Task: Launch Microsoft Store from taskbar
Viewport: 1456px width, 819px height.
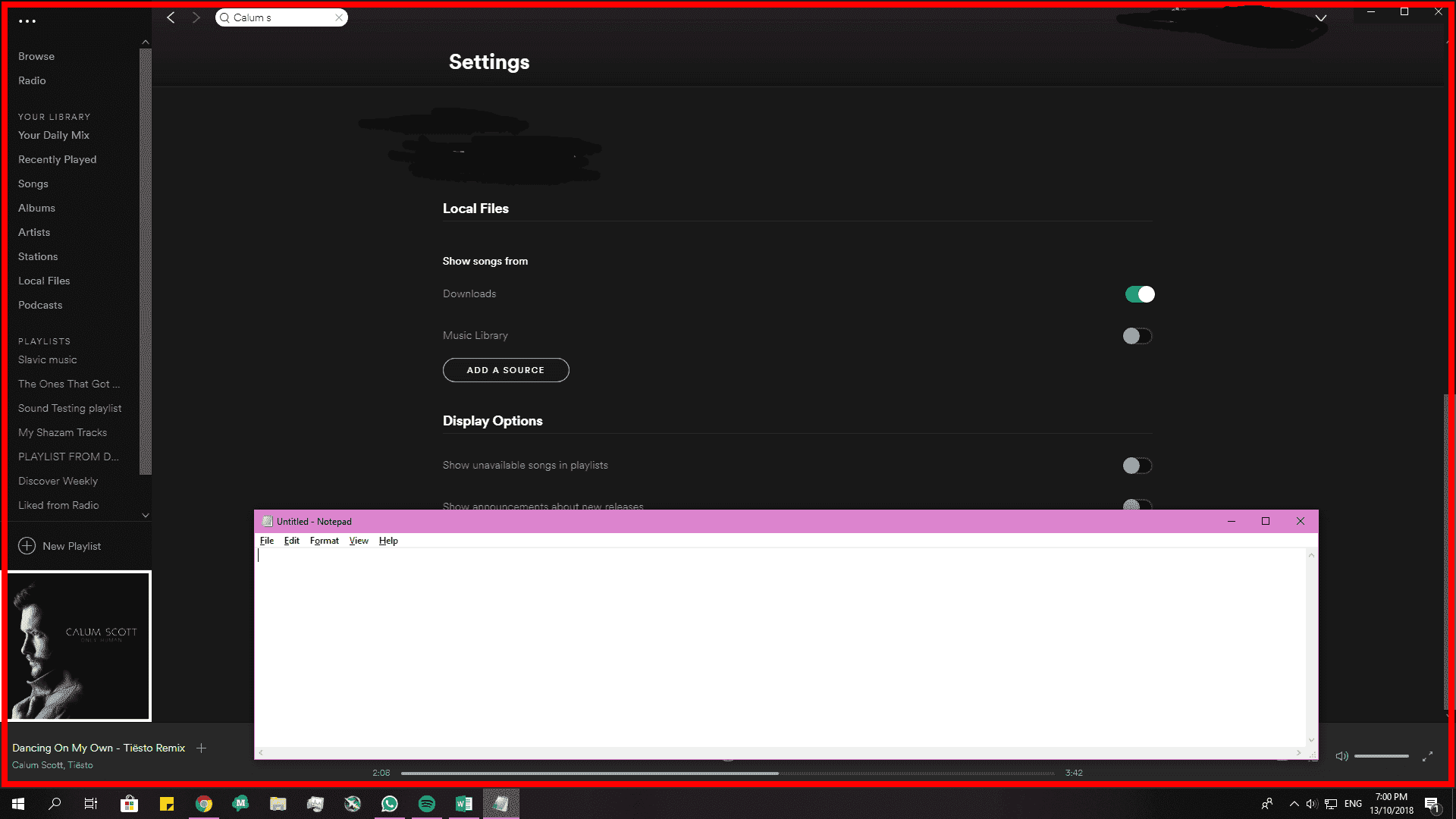Action: [x=130, y=804]
